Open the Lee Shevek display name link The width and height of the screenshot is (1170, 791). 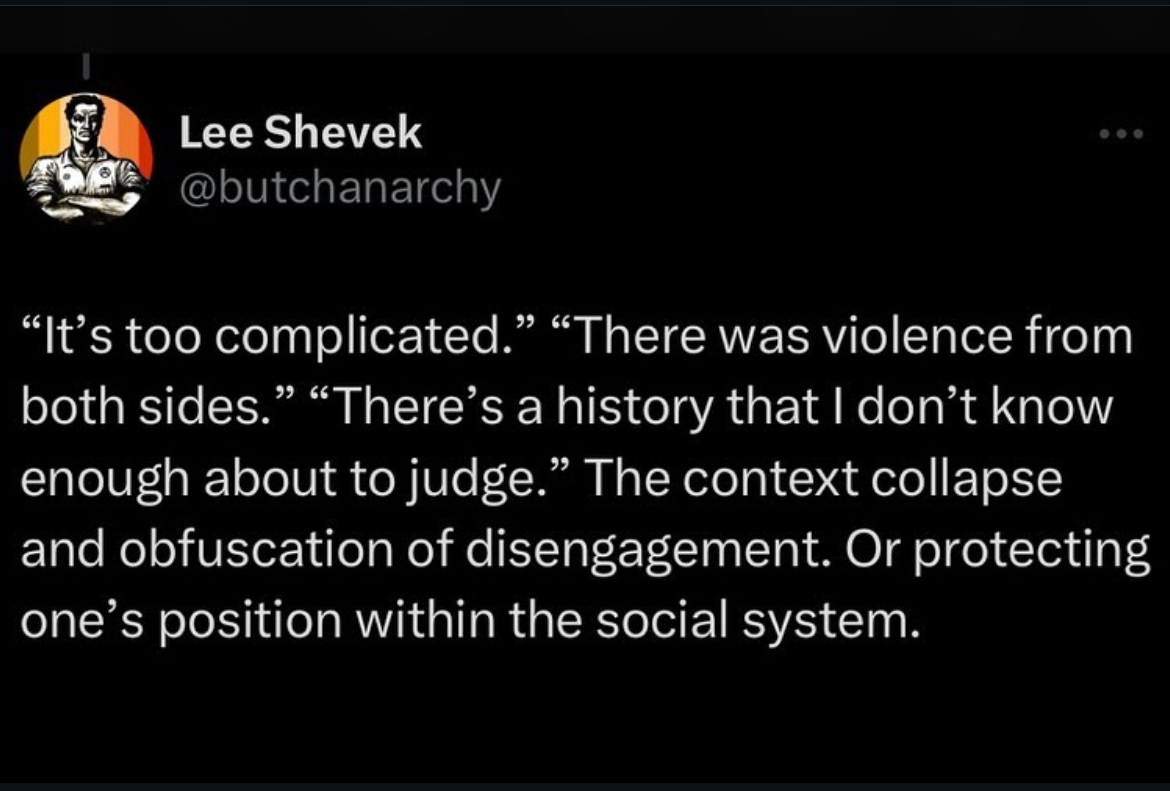pos(300,133)
